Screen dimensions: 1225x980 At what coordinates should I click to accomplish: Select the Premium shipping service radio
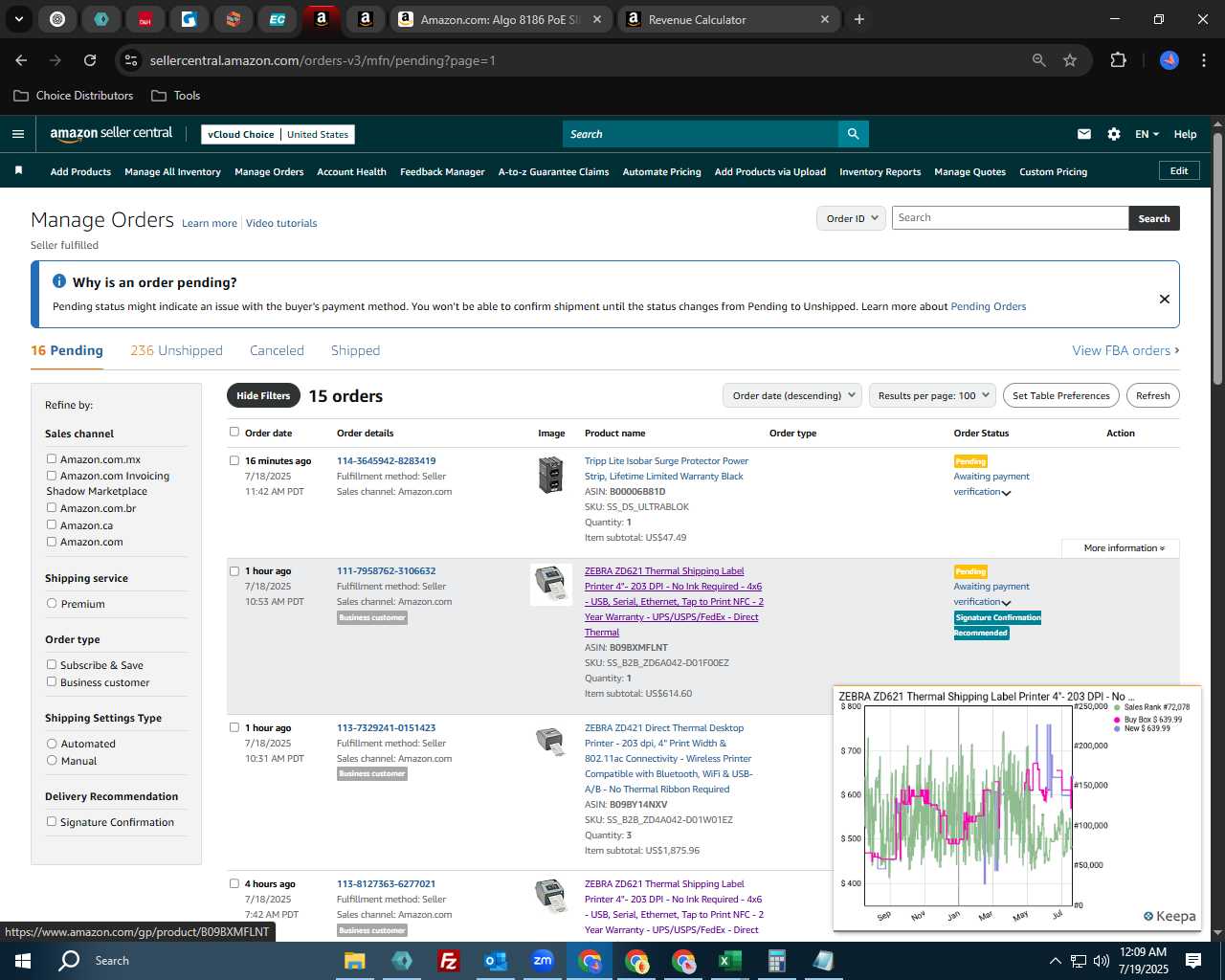[52, 604]
